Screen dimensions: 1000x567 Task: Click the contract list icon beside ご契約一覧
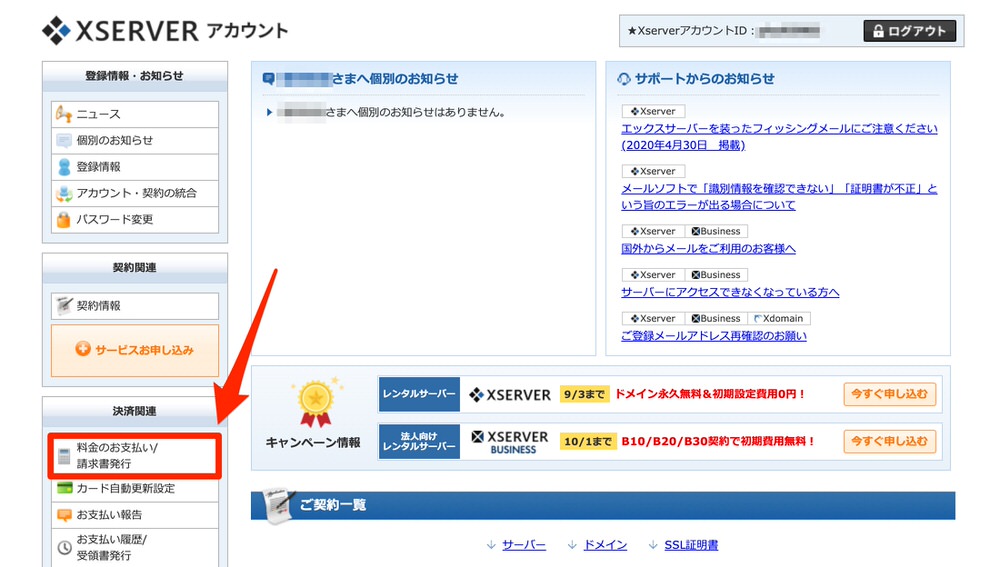pos(279,506)
